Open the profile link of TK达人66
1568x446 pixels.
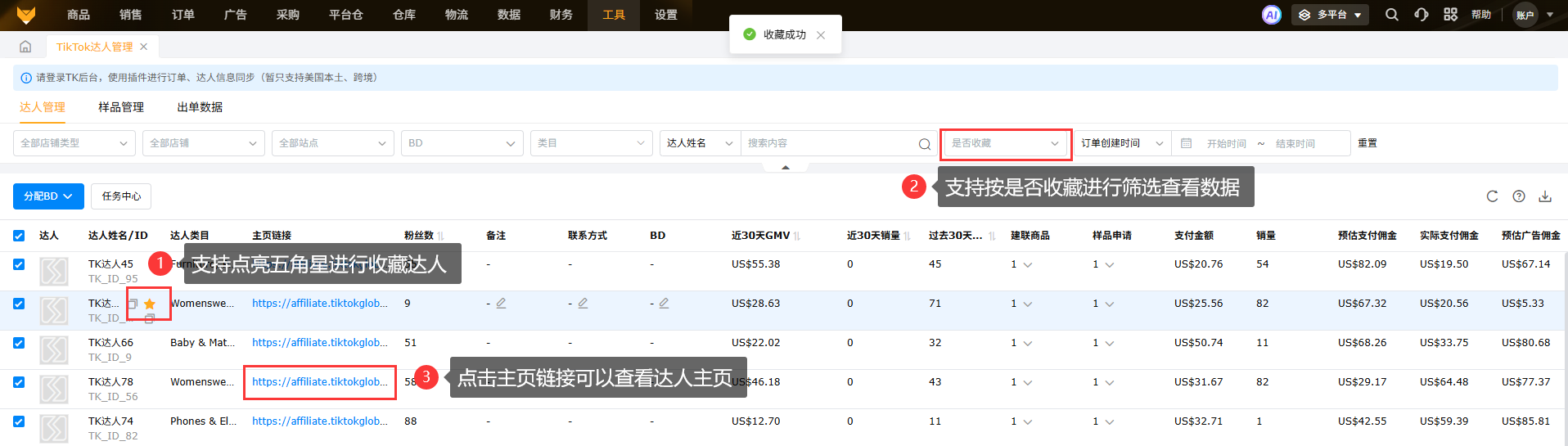tap(320, 343)
